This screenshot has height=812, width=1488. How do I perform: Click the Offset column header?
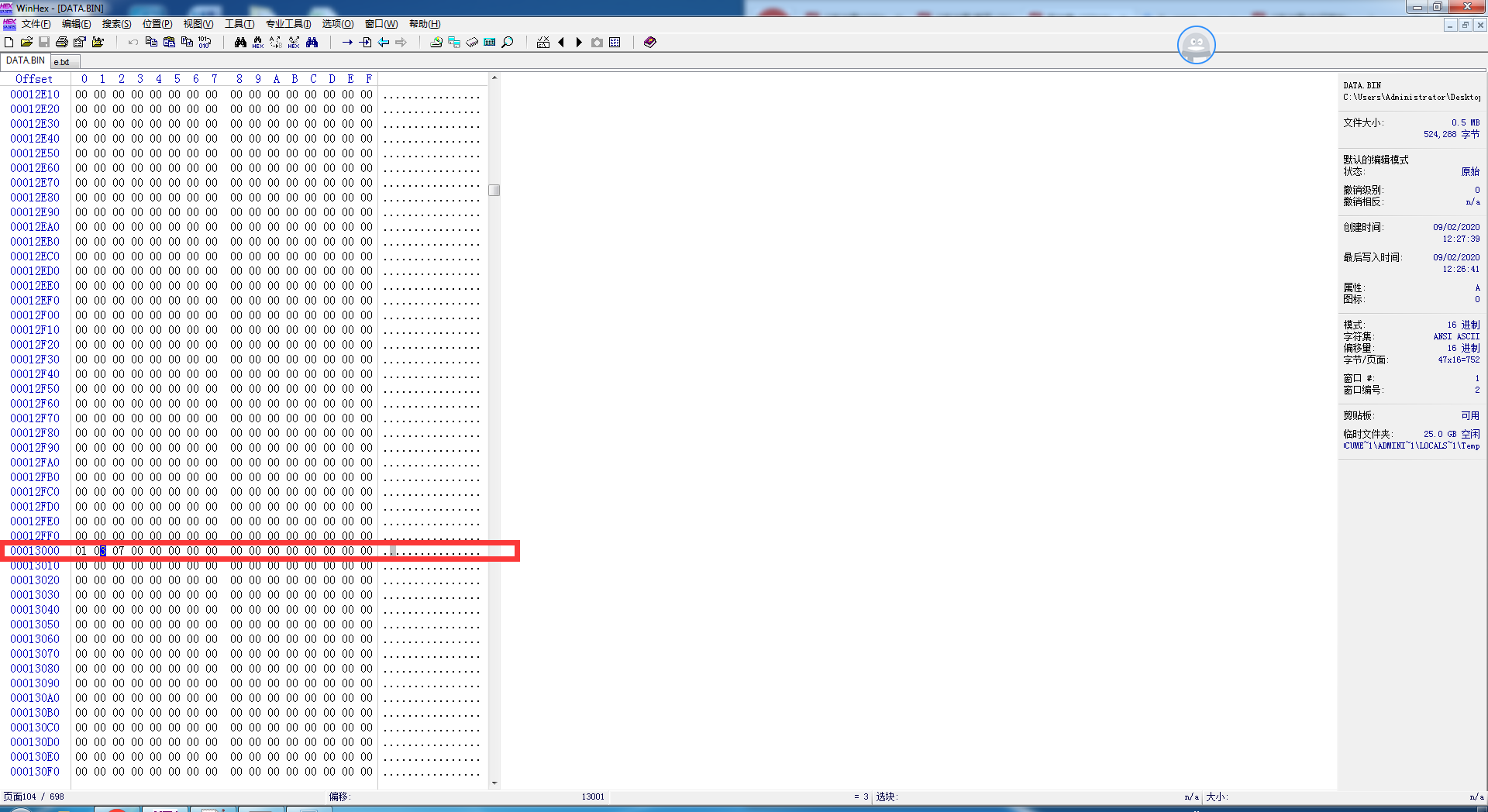35,79
